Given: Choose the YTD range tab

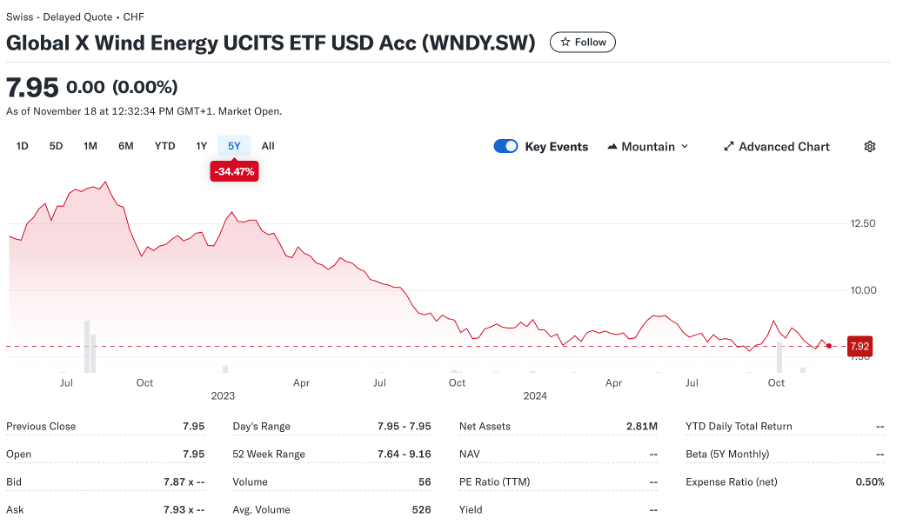Looking at the screenshot, I should pyautogui.click(x=165, y=146).
